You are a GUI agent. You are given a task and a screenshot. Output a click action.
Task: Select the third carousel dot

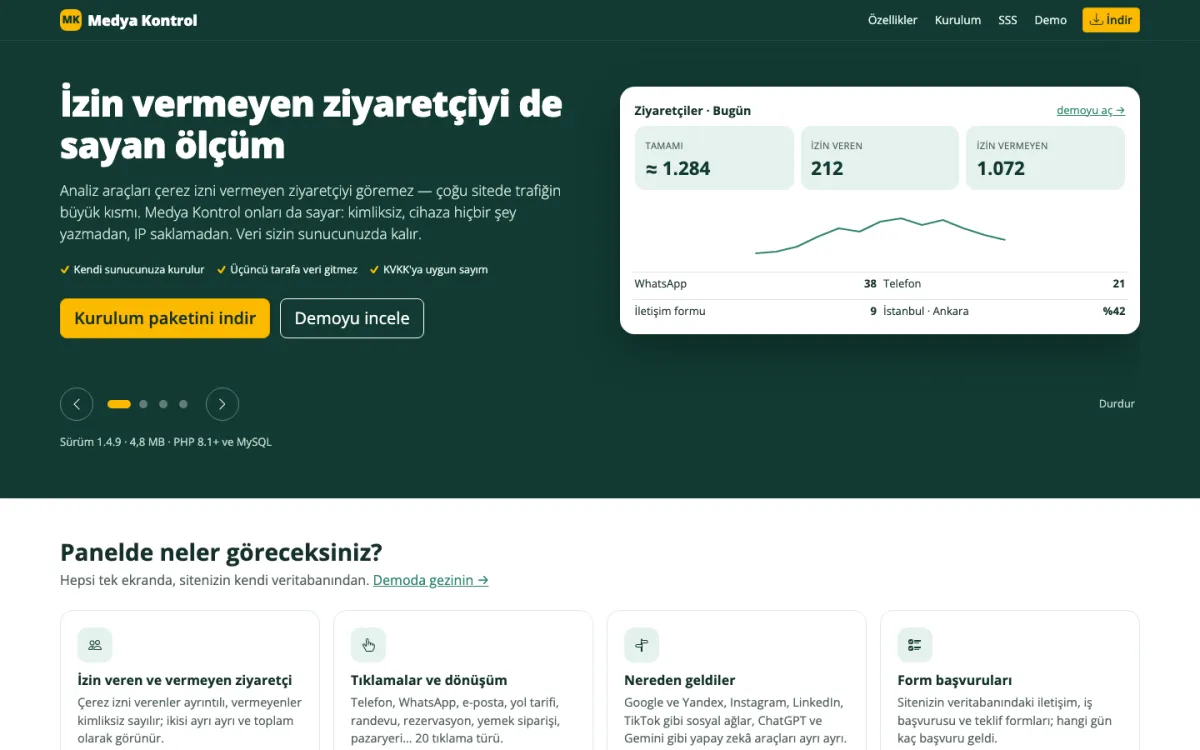(x=163, y=404)
